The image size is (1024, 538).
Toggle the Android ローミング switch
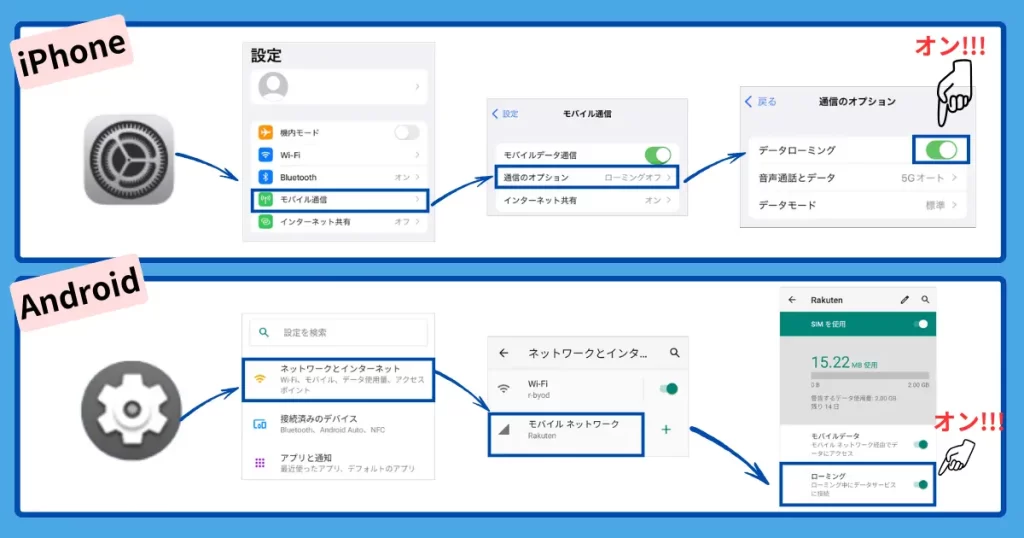(921, 485)
